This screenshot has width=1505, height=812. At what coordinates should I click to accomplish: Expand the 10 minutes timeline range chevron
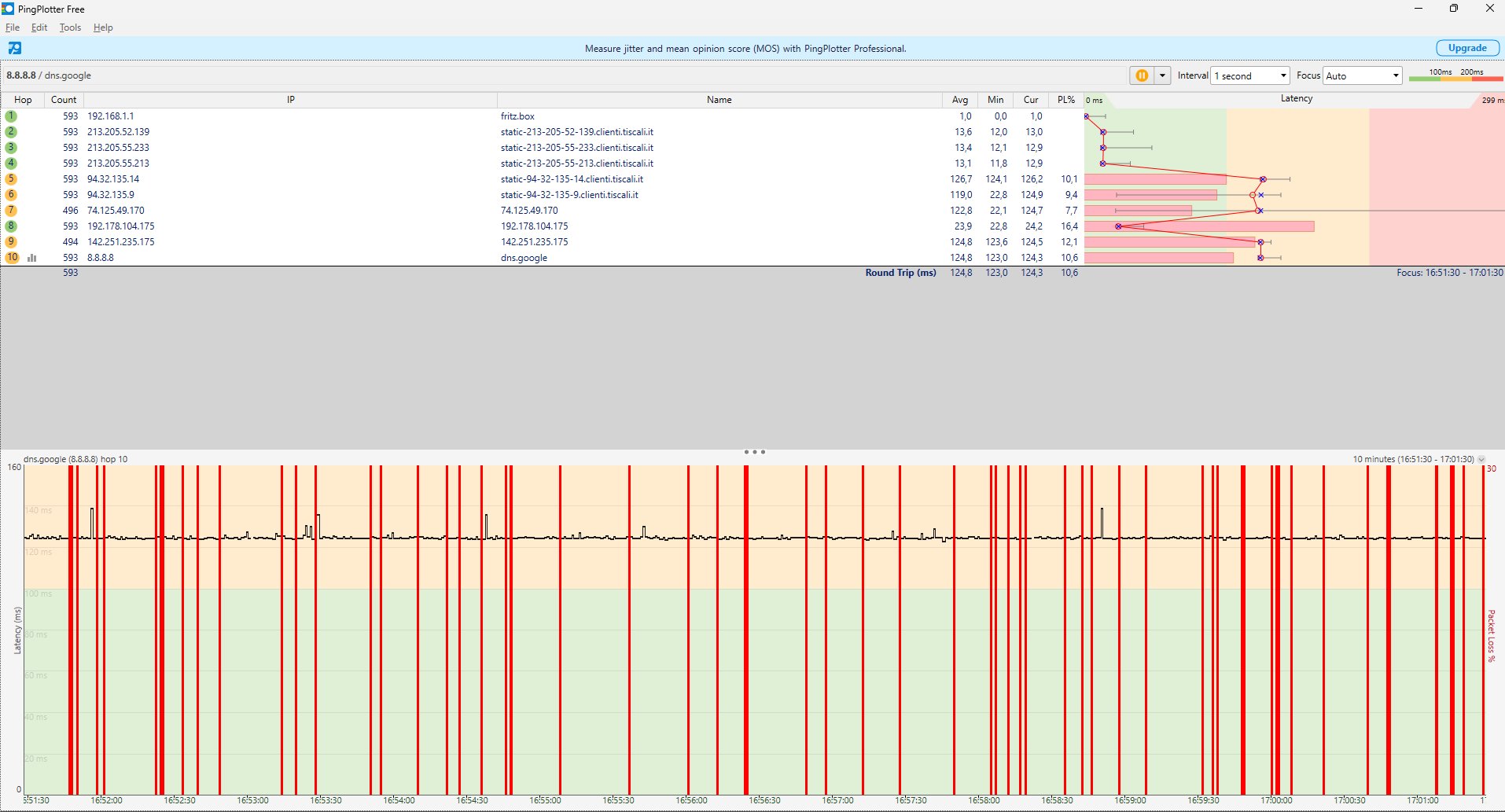pos(1481,459)
